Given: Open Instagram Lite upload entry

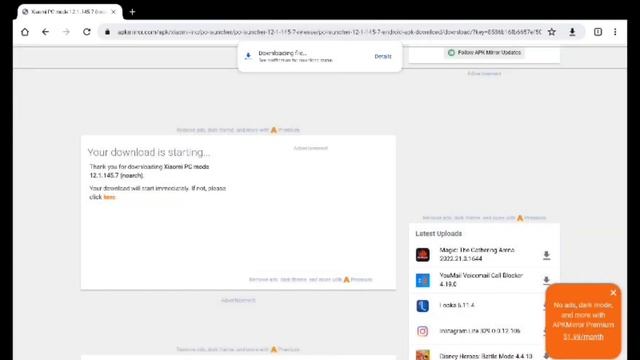Looking at the screenshot, I should pyautogui.click(x=480, y=331).
